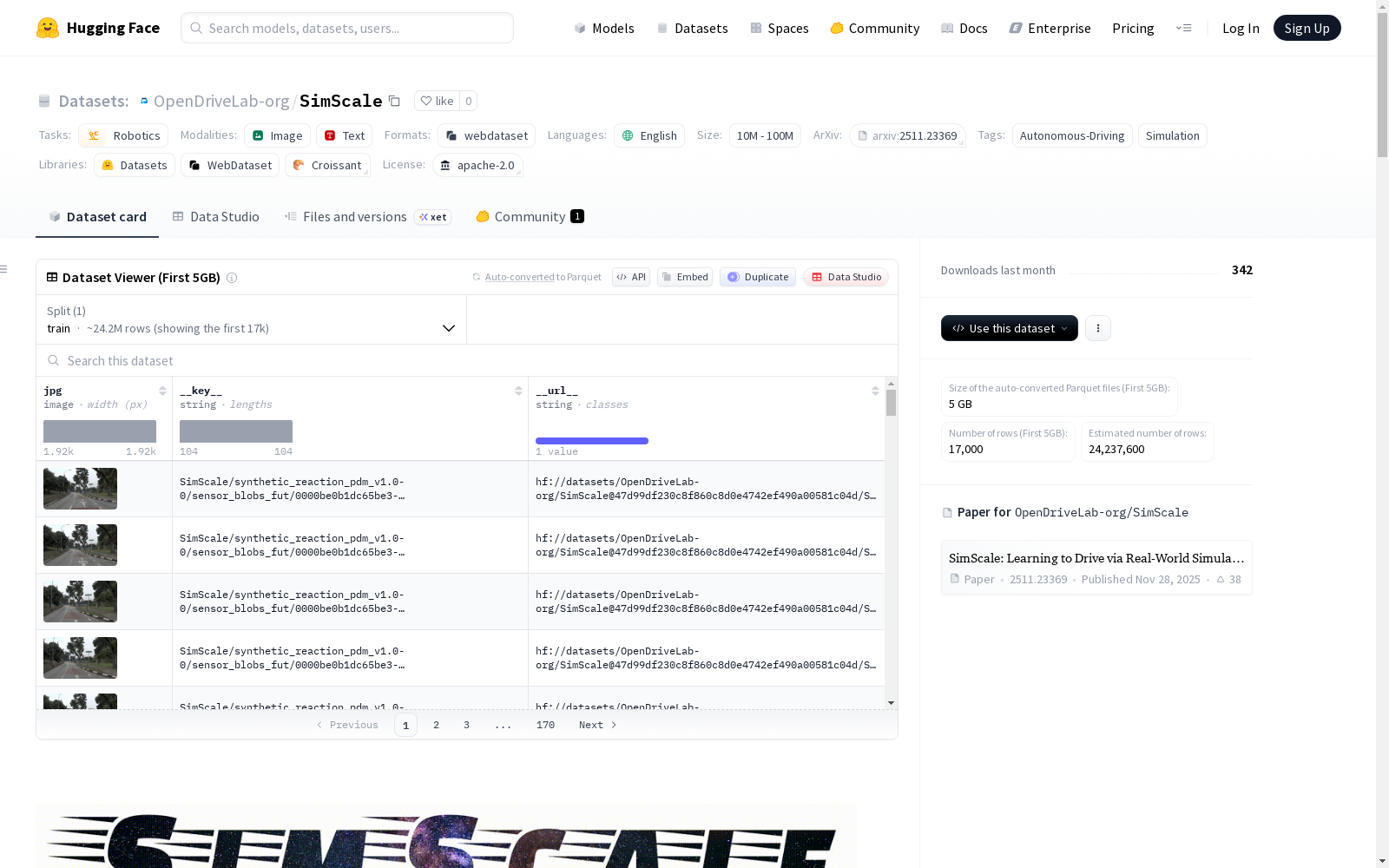Click the Search this dataset field

(x=467, y=360)
